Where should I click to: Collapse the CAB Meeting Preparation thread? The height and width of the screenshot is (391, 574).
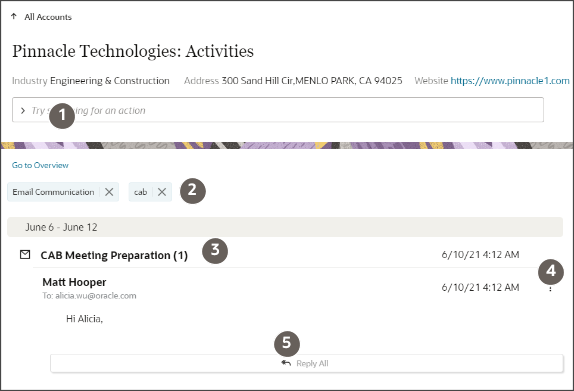pos(114,255)
